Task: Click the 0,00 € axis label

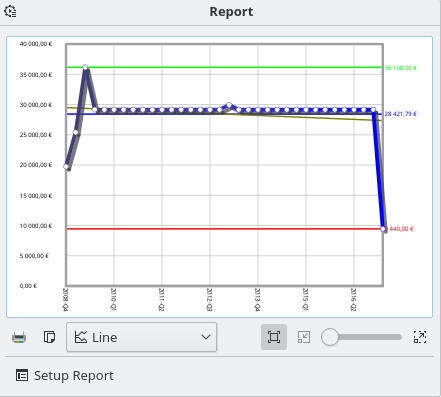Action: [28, 286]
